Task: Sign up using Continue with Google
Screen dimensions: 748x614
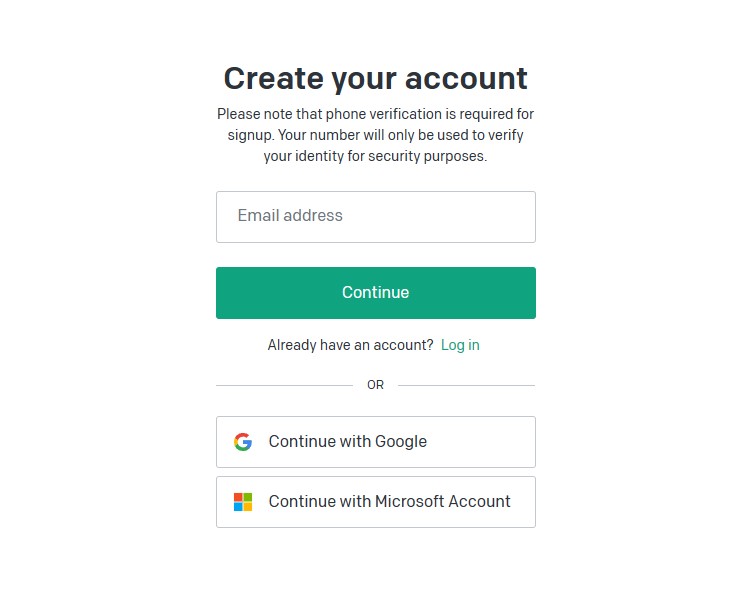Action: 375,442
